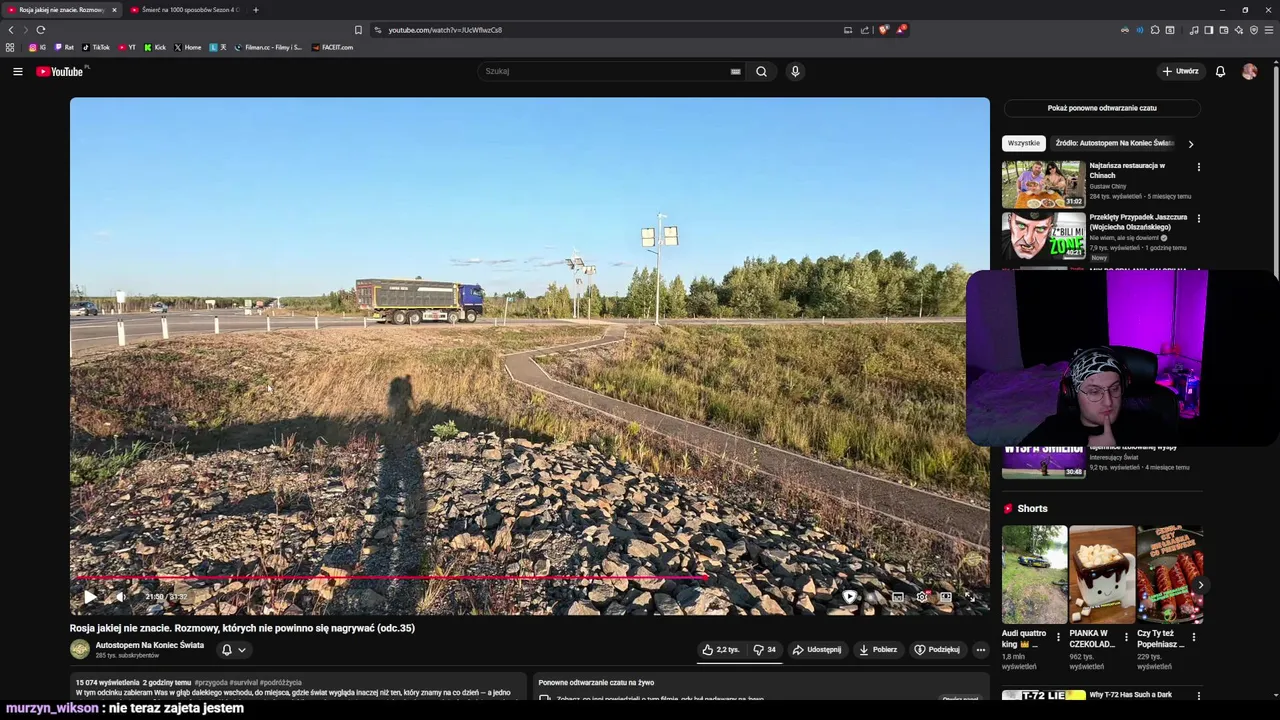Screen dimensions: 1280x720
Task: Bookmark this page with the bookmark icon
Action: pyautogui.click(x=358, y=30)
